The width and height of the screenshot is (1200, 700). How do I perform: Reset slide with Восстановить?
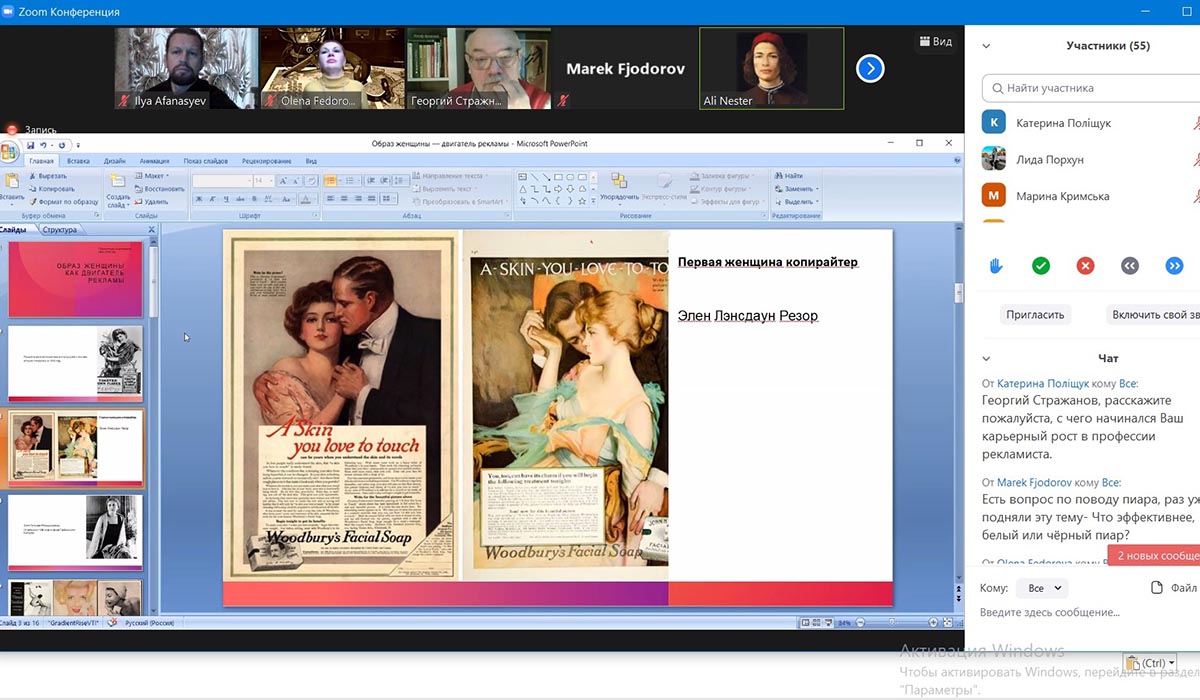tap(158, 189)
